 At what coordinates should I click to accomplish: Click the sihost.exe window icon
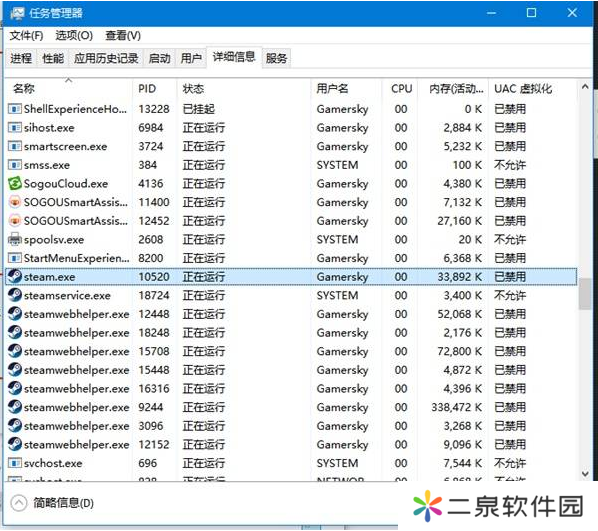pos(15,127)
